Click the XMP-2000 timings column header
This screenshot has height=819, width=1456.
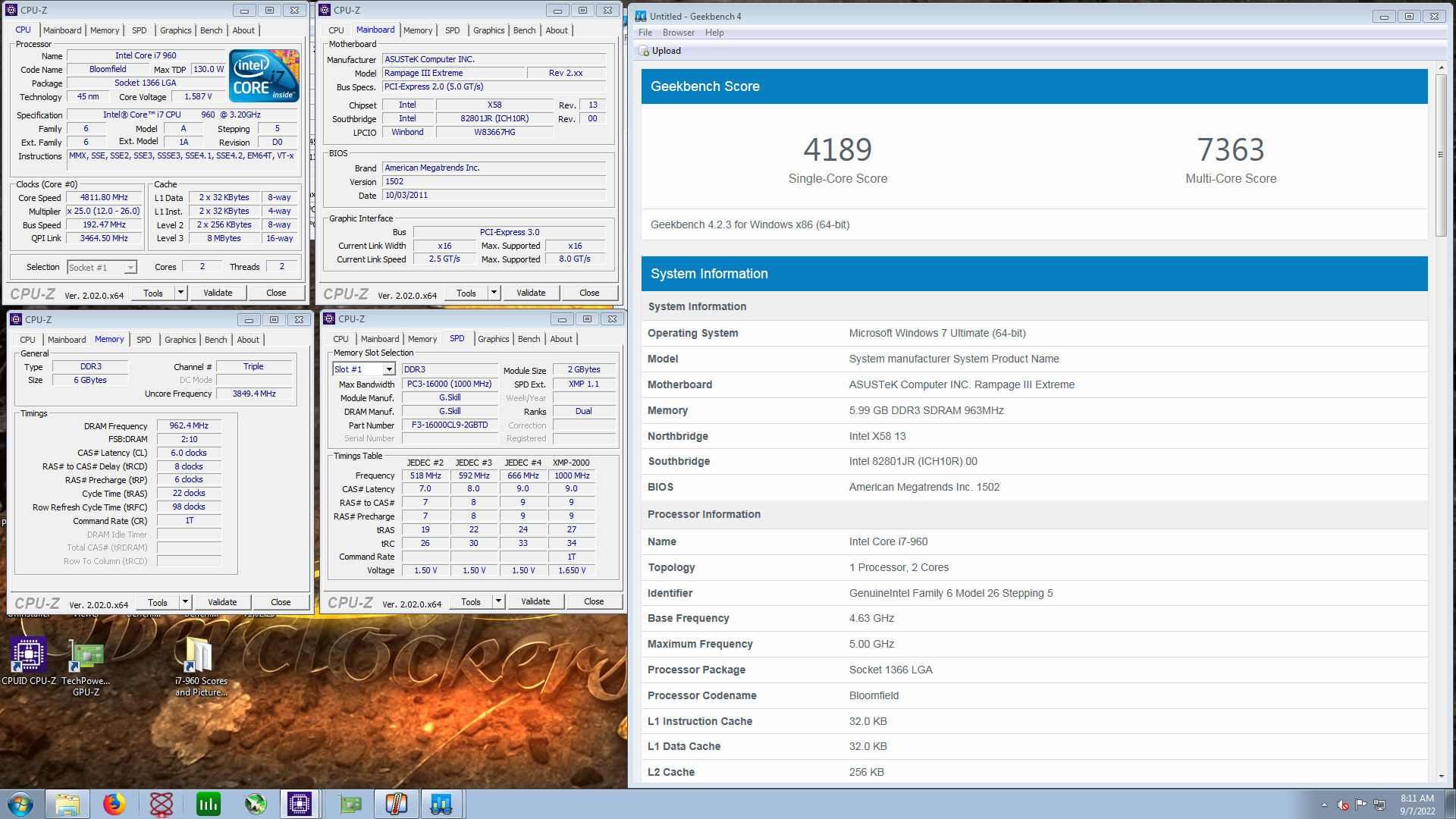tap(571, 463)
